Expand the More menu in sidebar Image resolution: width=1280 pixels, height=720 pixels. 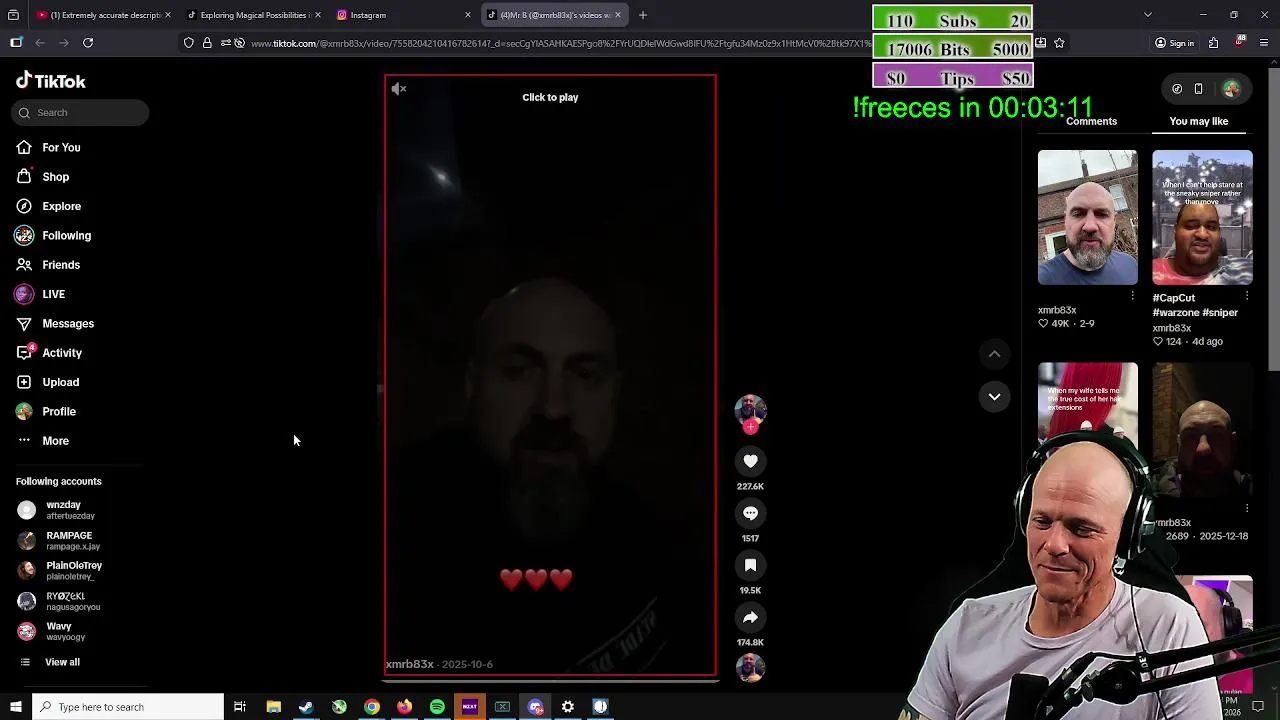click(x=55, y=441)
